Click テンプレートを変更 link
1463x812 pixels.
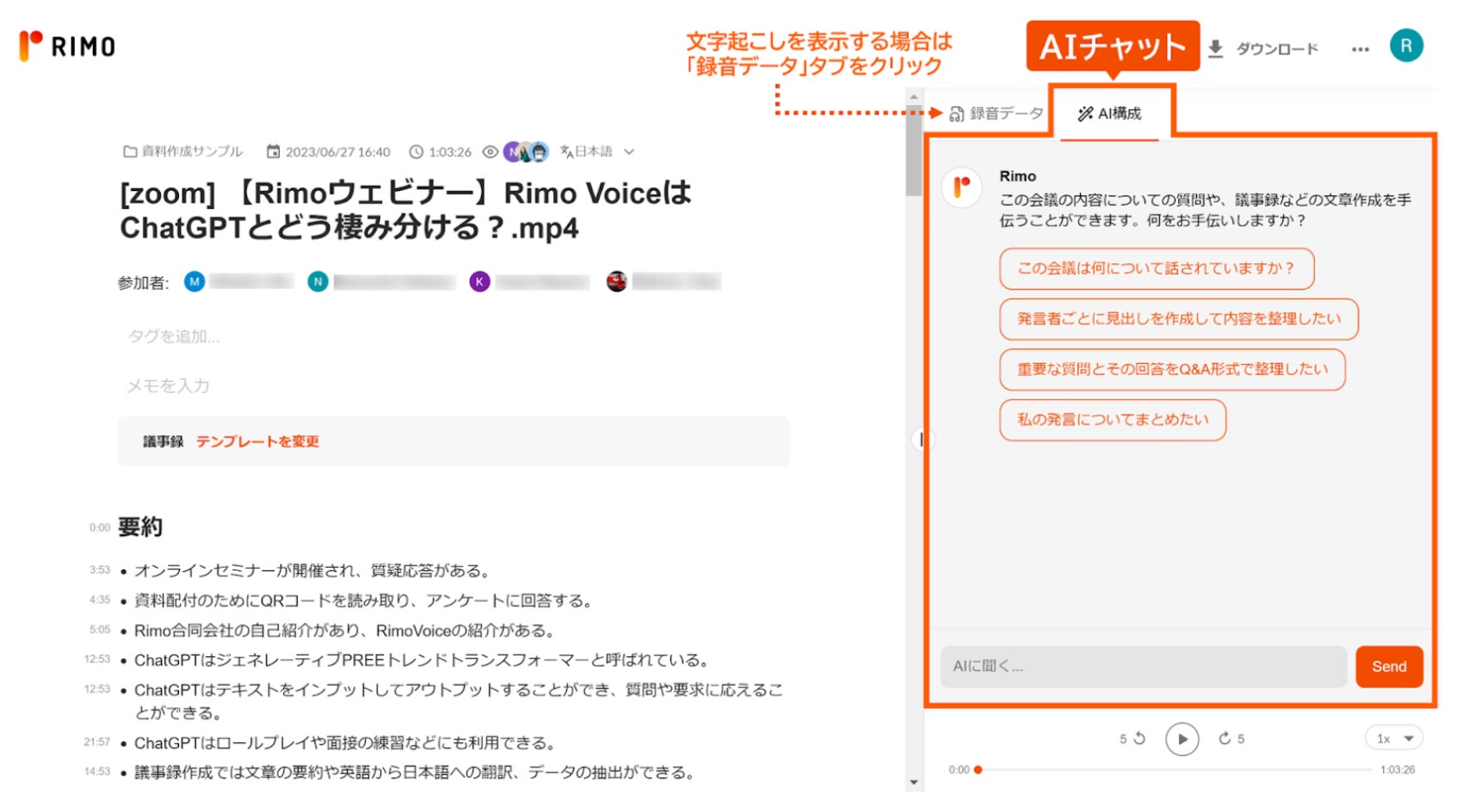(x=257, y=441)
